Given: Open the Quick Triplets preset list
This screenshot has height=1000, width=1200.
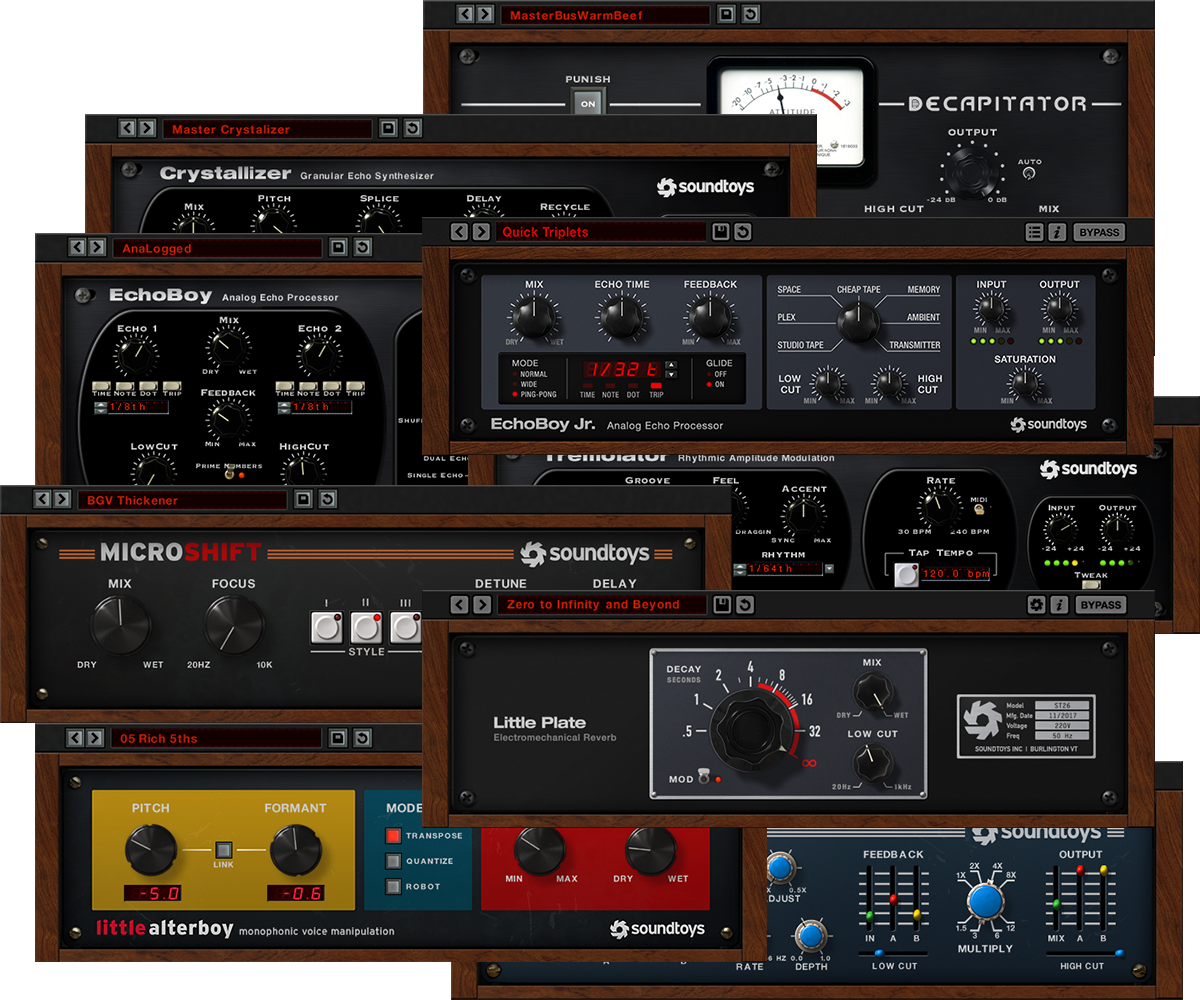Looking at the screenshot, I should click(x=601, y=232).
